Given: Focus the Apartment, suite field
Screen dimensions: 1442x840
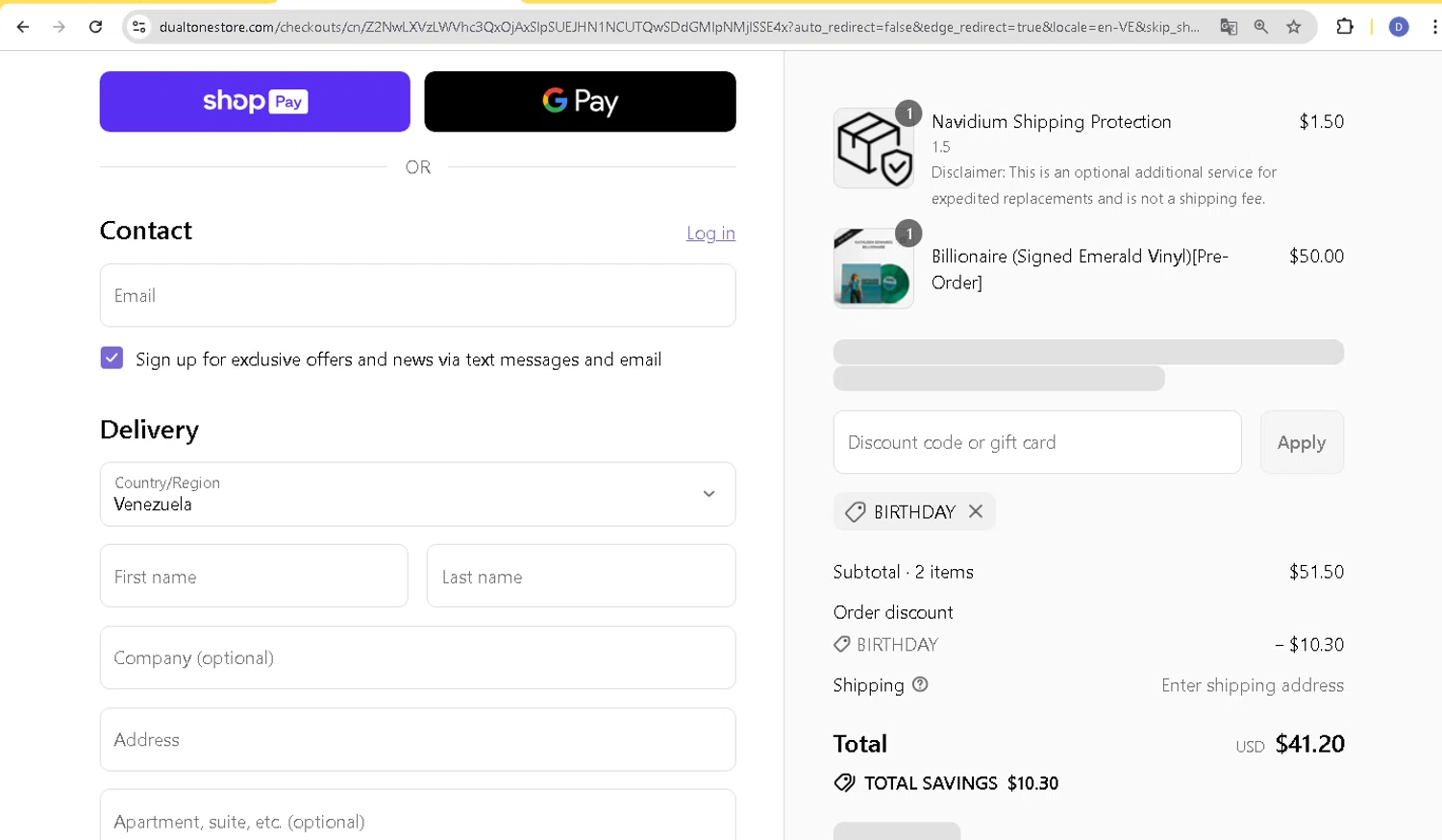Looking at the screenshot, I should pyautogui.click(x=418, y=815).
